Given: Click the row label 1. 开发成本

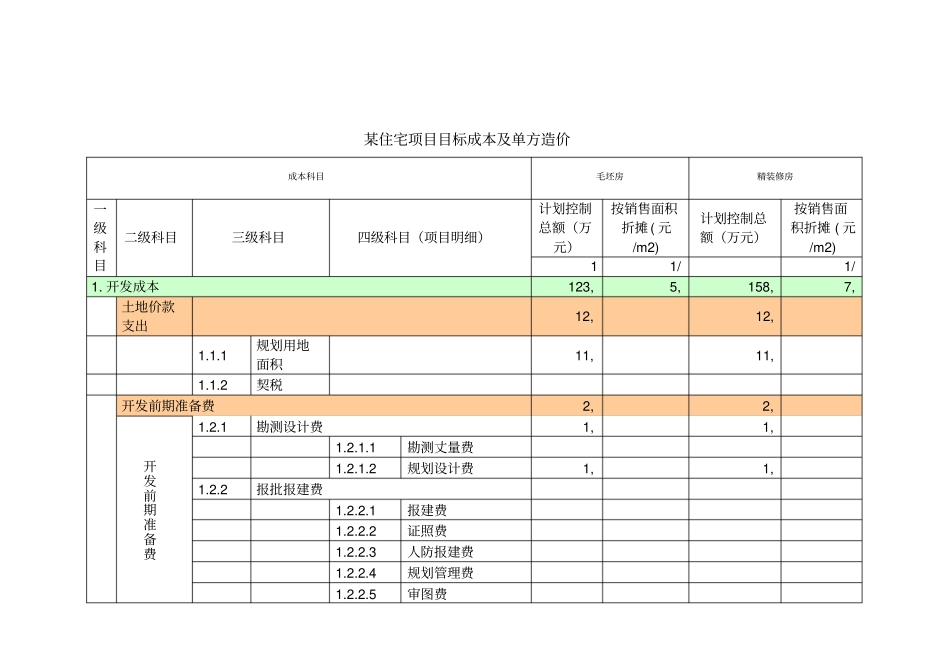Looking at the screenshot, I should [126, 287].
